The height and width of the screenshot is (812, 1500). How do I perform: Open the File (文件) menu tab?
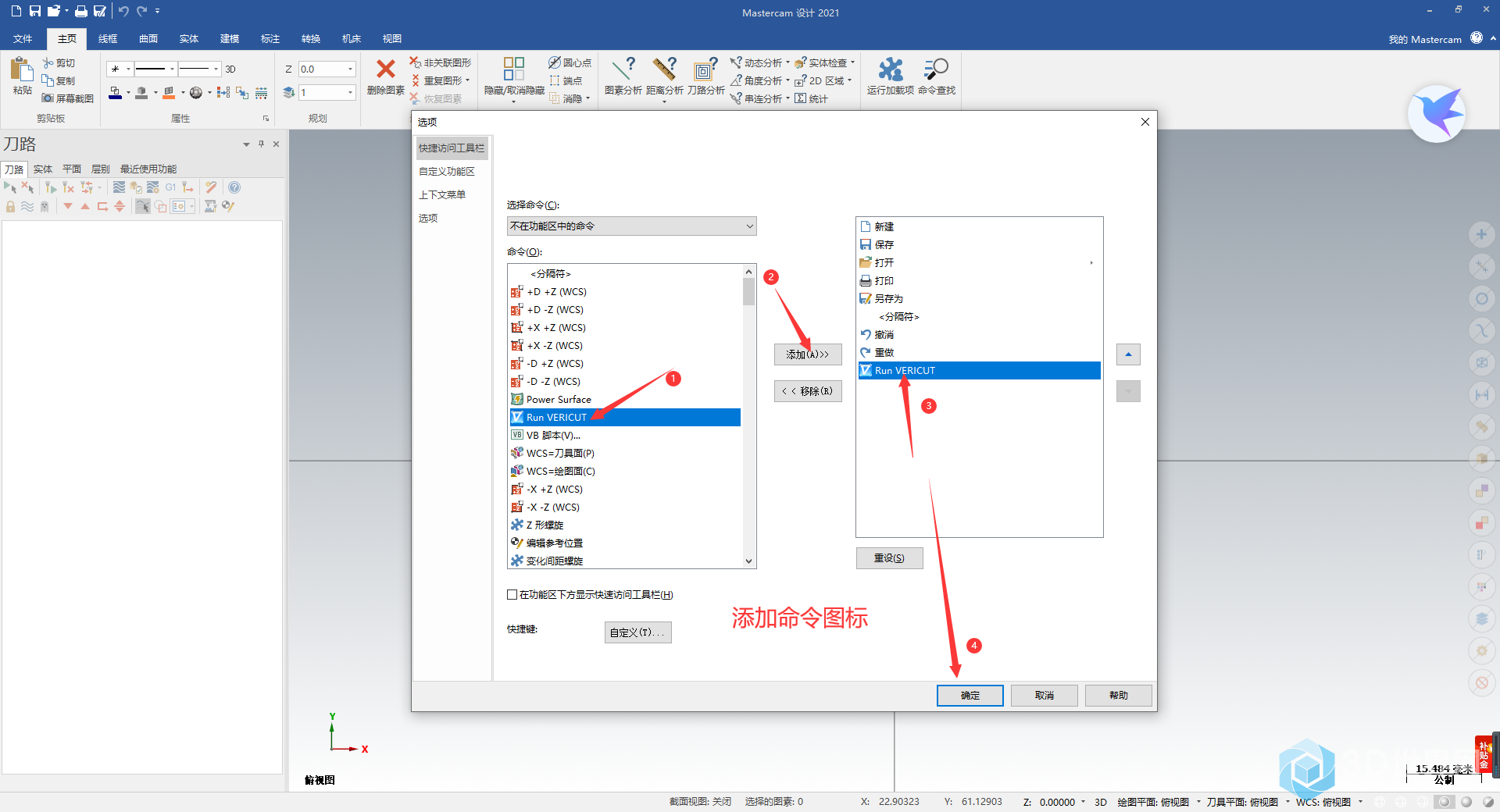tap(23, 39)
